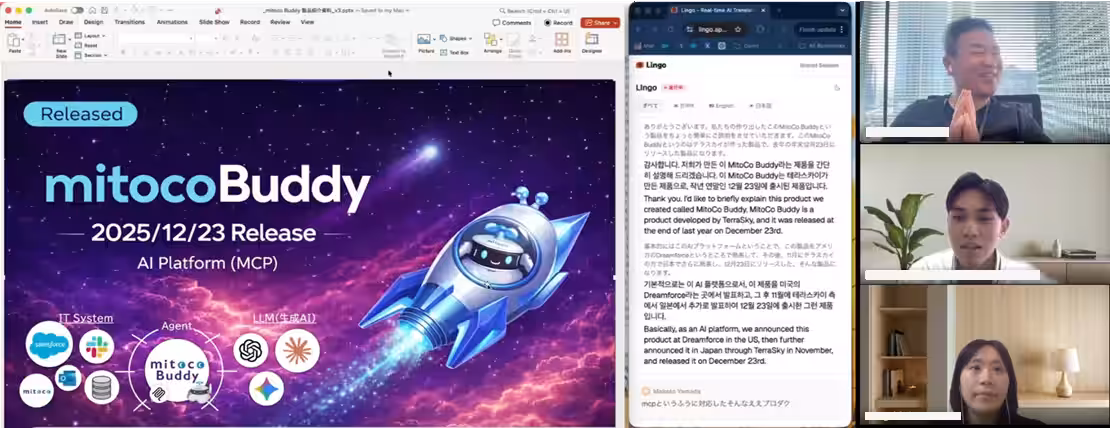This screenshot has width=1110, height=428.
Task: Select the 日本語 filter tab in Lingo
Action: tap(761, 105)
